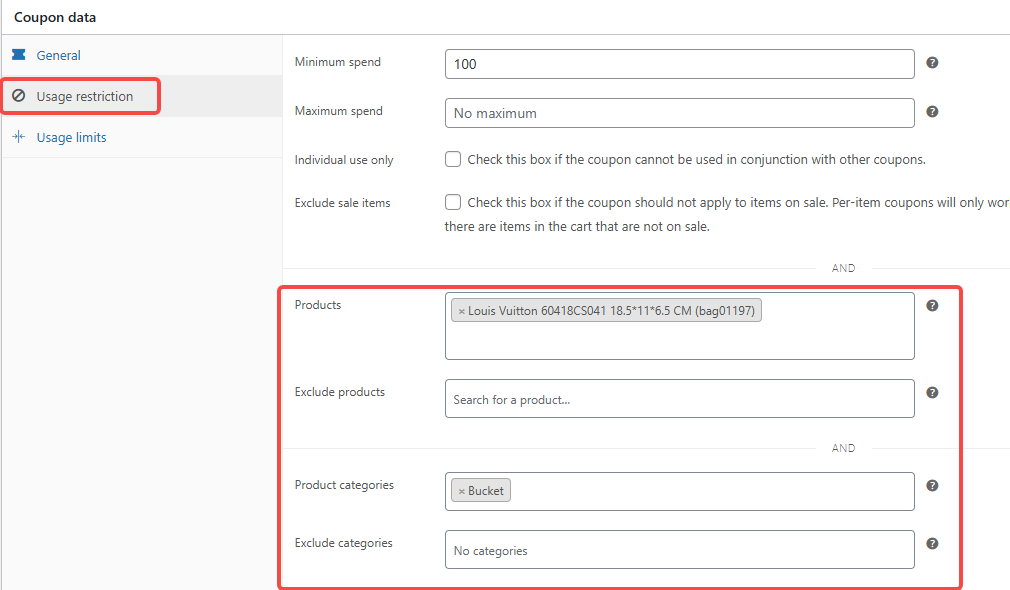Select the Usage restriction tab
The width and height of the screenshot is (1010, 590).
(84, 97)
